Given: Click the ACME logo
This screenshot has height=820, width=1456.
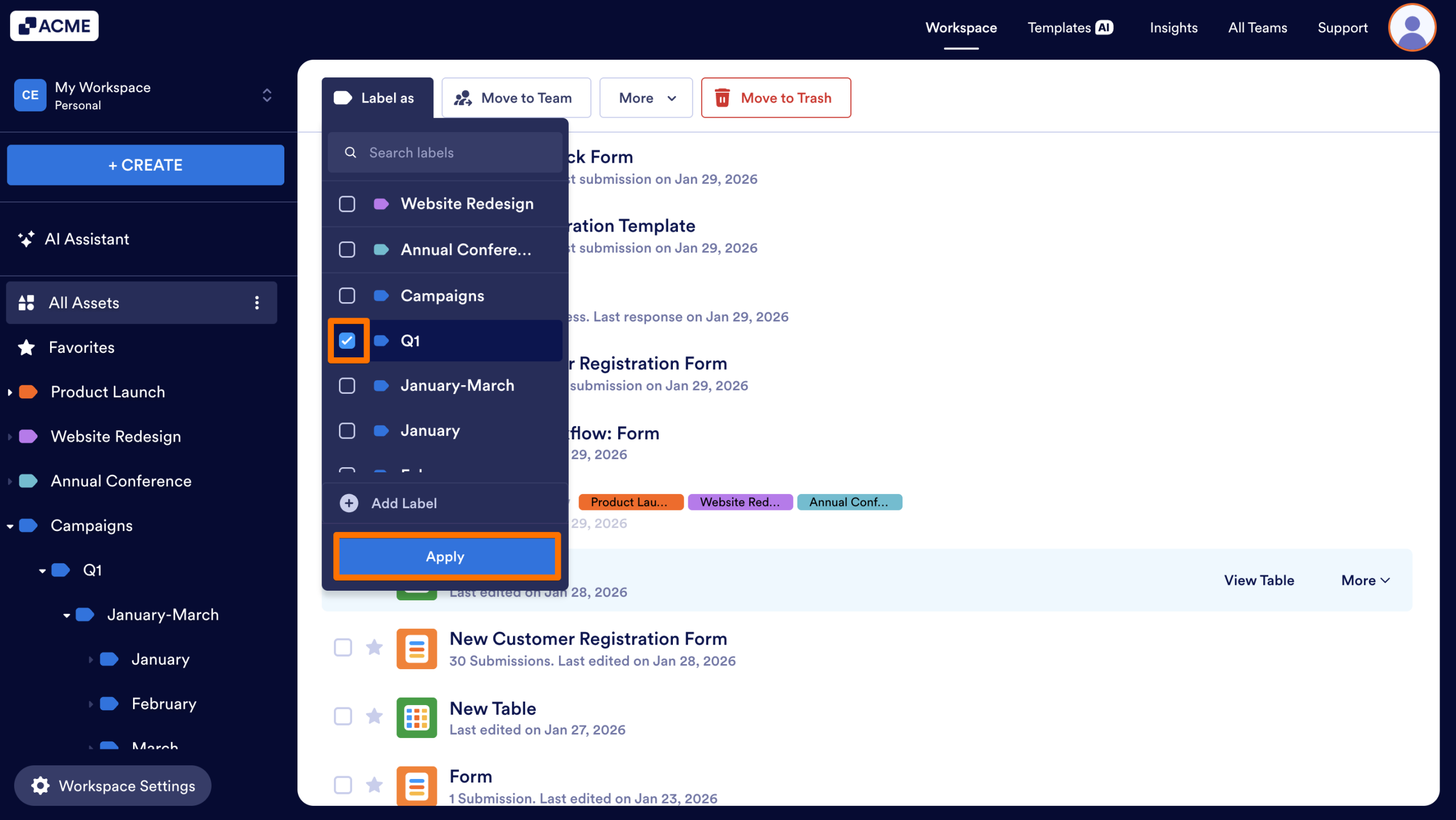Looking at the screenshot, I should (54, 26).
